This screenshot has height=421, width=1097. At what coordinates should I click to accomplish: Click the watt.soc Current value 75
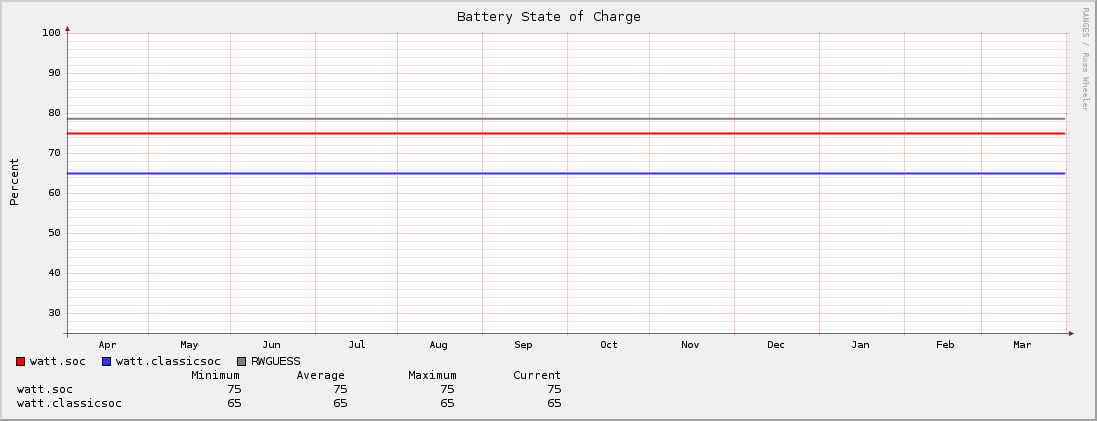pyautogui.click(x=554, y=390)
